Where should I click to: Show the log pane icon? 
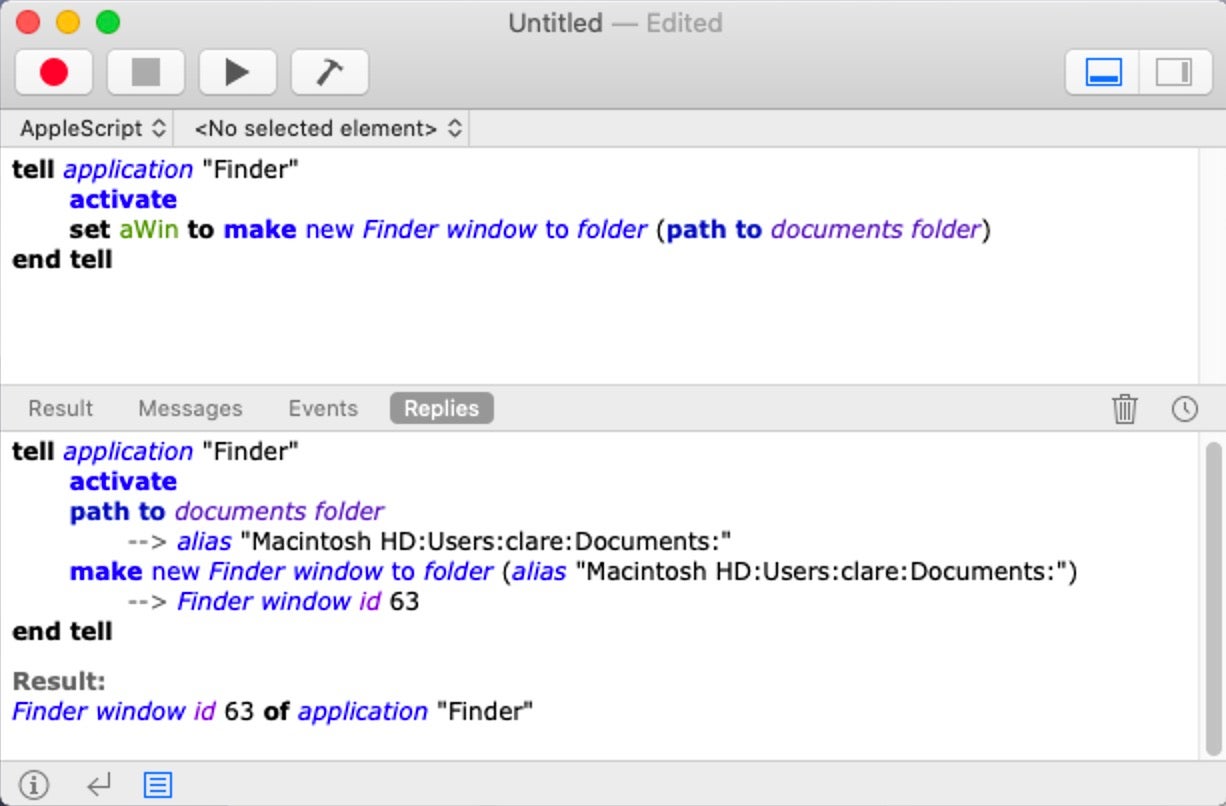(157, 785)
